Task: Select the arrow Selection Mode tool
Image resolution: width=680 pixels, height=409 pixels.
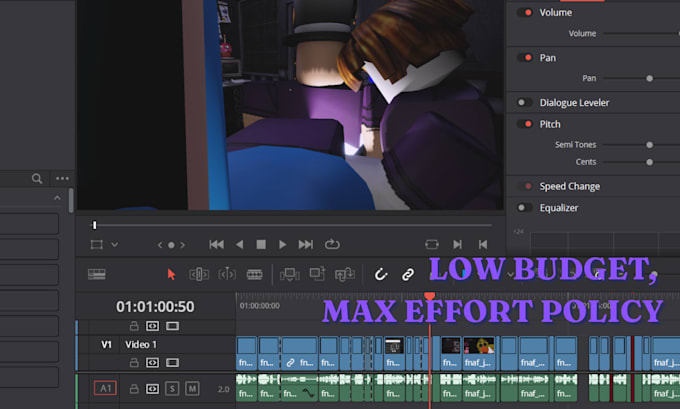Action: [x=172, y=274]
